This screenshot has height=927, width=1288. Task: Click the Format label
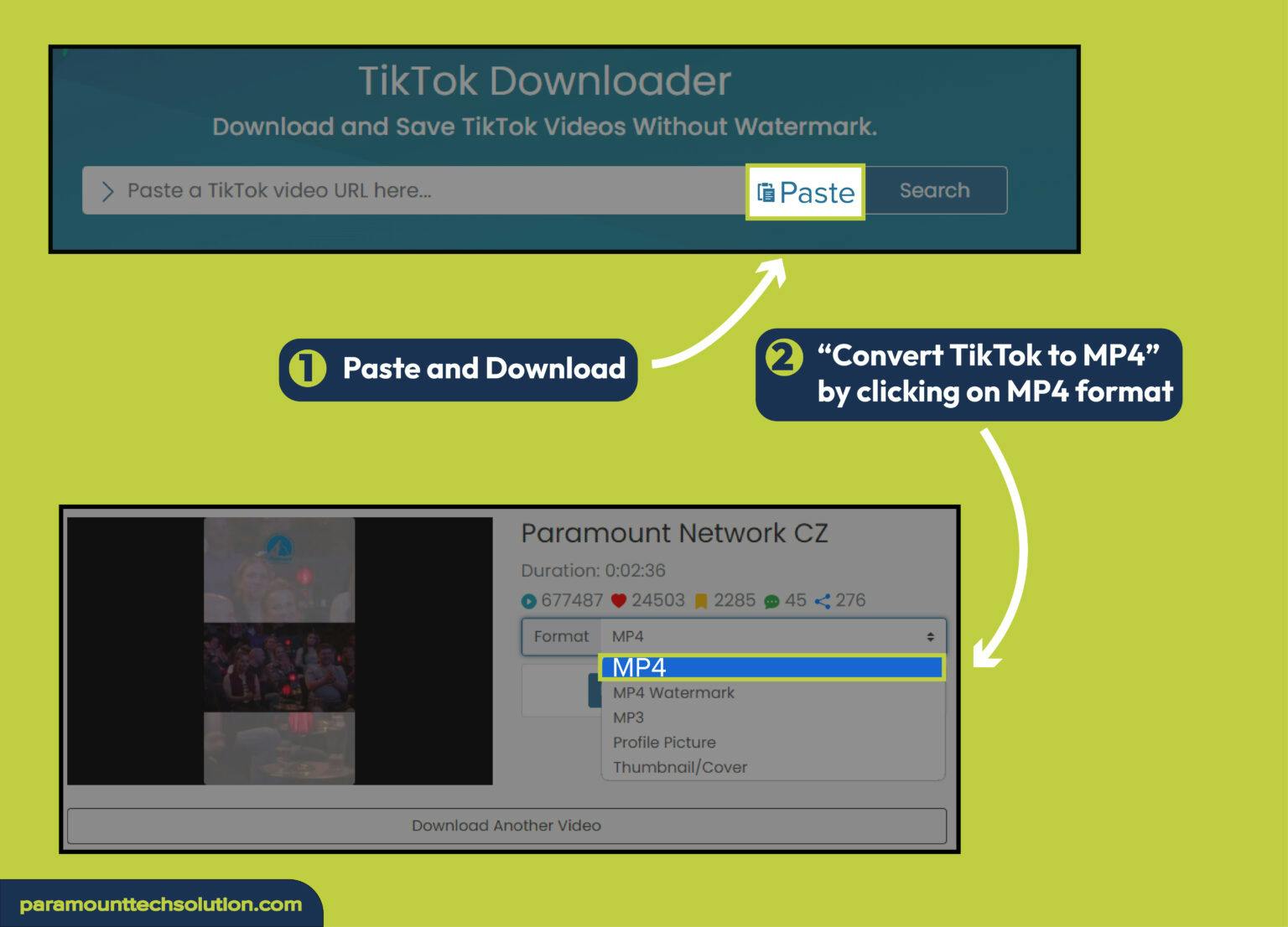click(x=561, y=636)
